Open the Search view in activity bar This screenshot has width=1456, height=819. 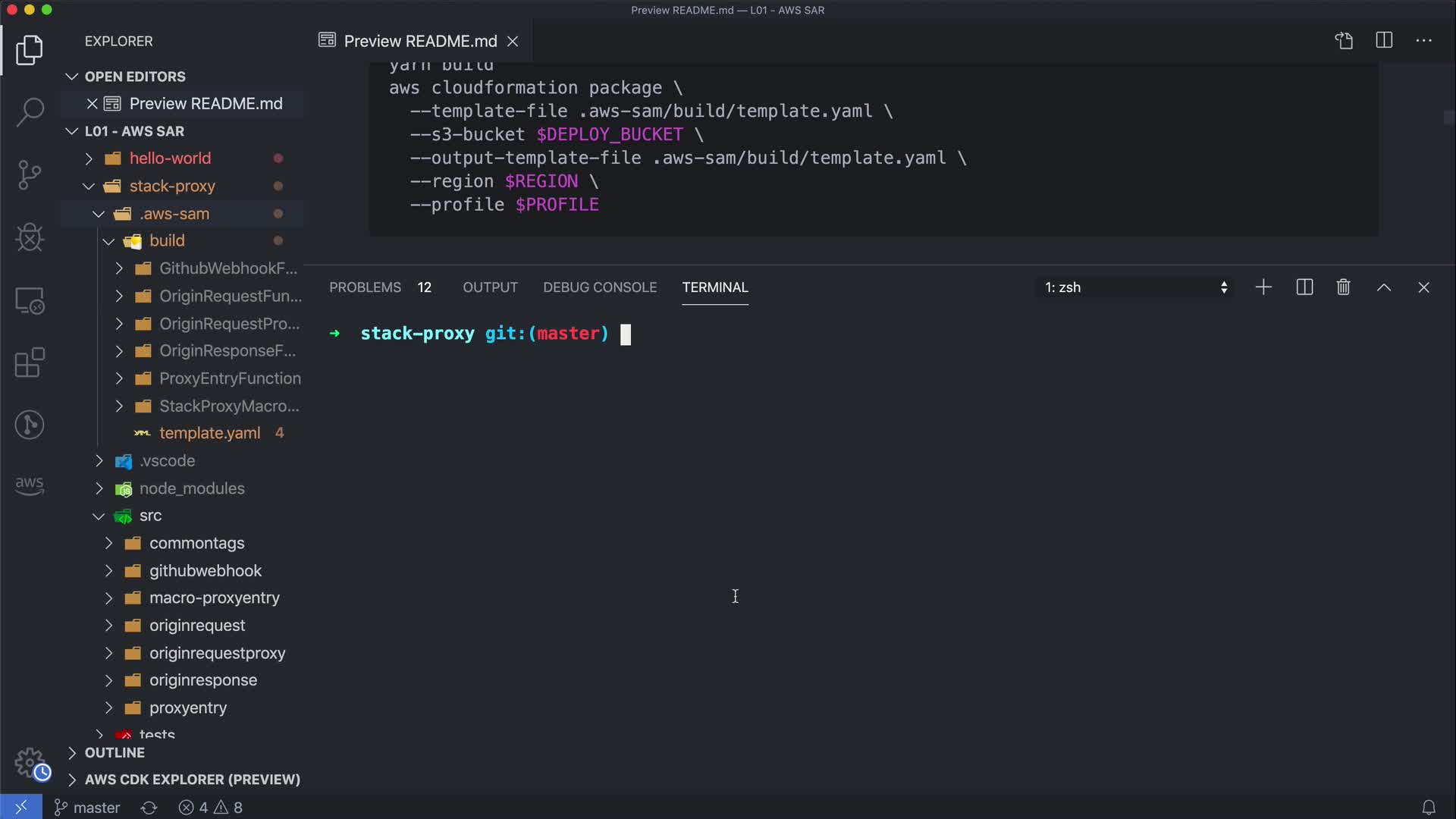pos(30,112)
